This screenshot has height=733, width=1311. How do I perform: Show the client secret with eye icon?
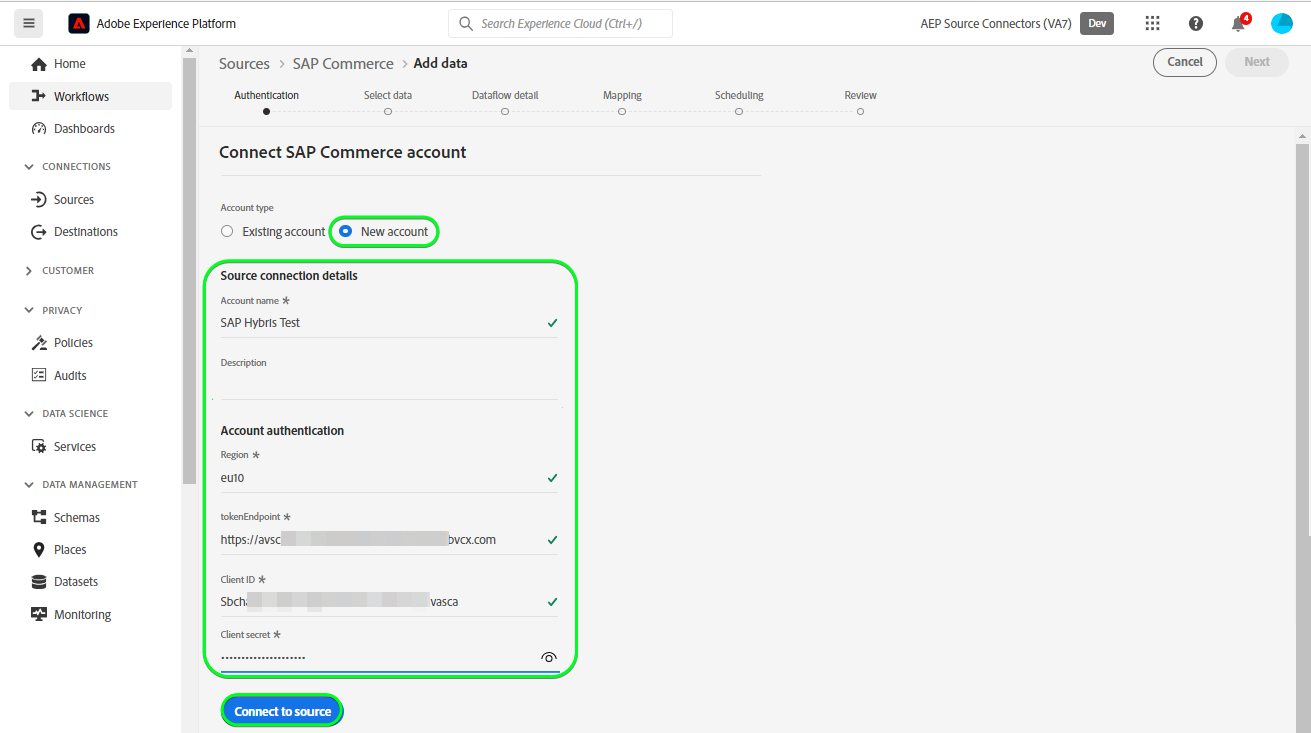point(548,657)
